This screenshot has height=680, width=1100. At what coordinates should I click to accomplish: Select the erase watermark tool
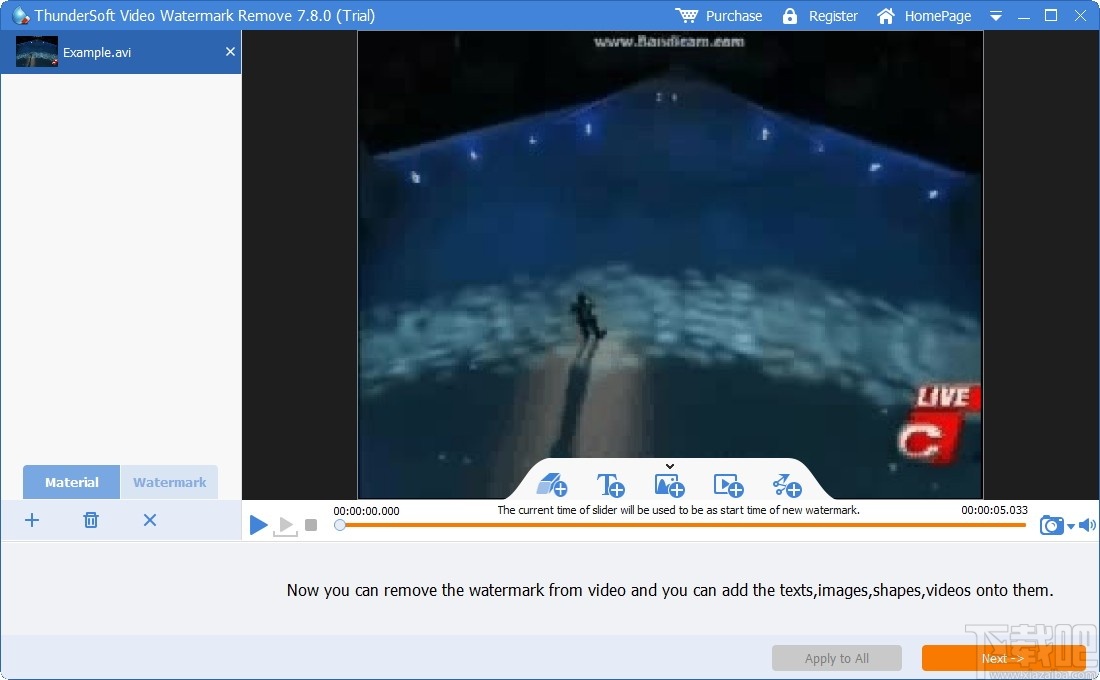click(552, 485)
